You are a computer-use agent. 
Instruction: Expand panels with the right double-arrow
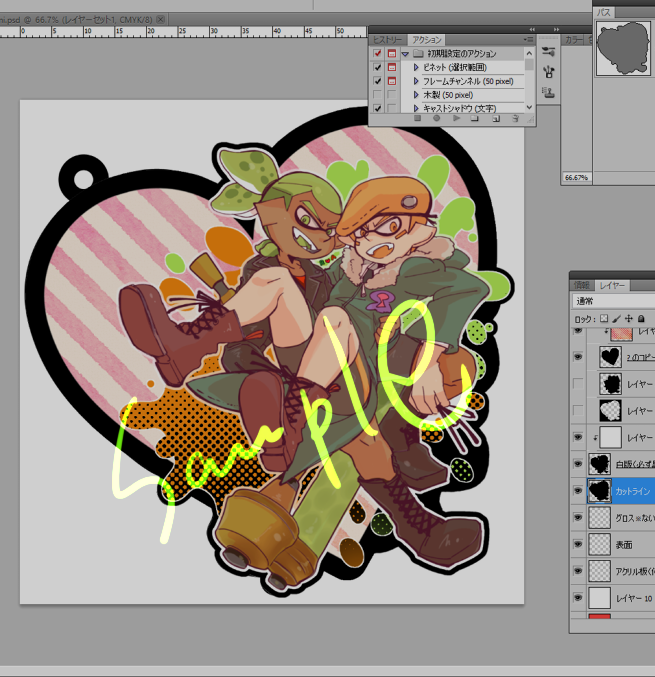556,29
